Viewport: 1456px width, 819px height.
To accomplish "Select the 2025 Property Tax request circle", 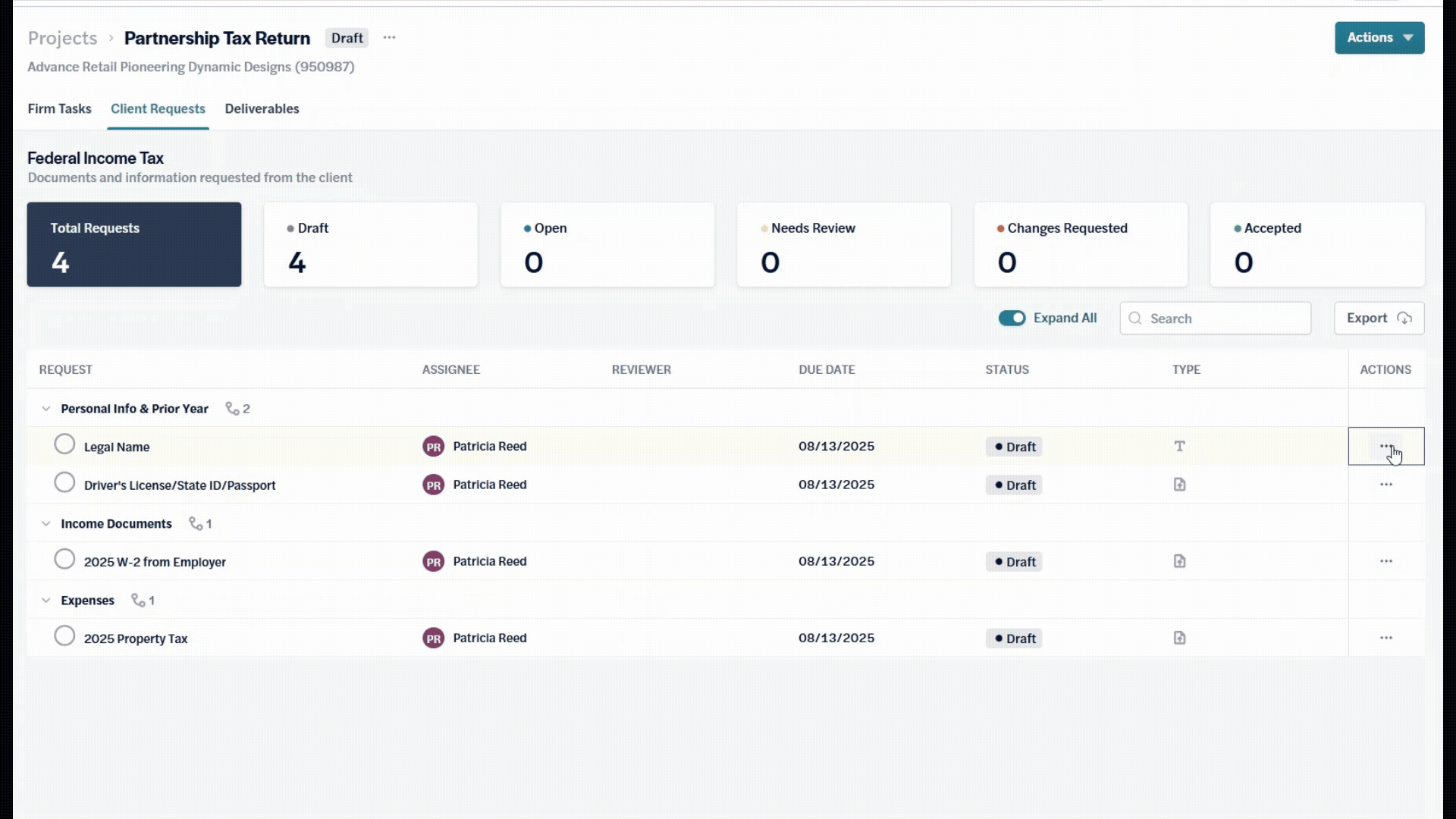I will pos(64,635).
